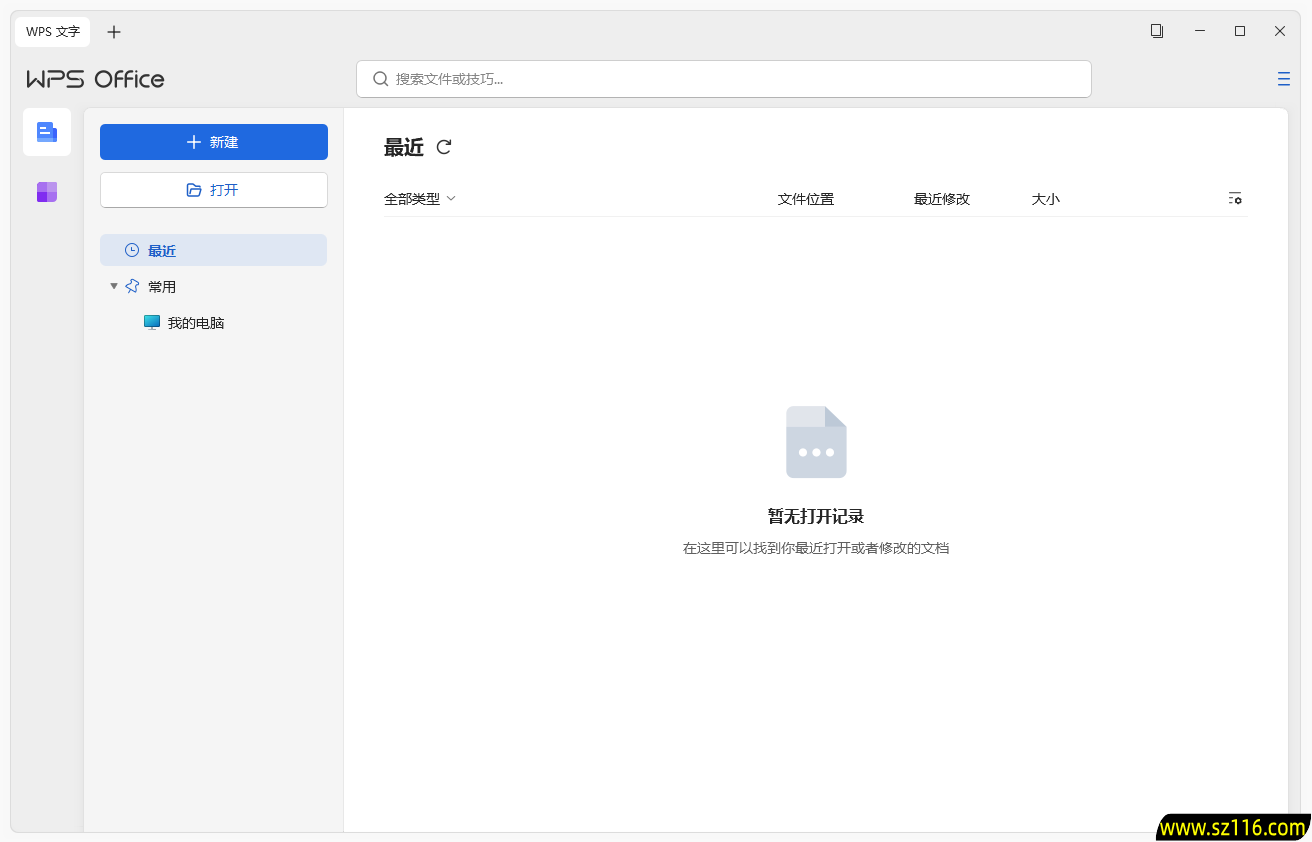Viewport: 1312px width, 842px height.
Task: Collapse the 常用 tree section
Action: [x=113, y=285]
